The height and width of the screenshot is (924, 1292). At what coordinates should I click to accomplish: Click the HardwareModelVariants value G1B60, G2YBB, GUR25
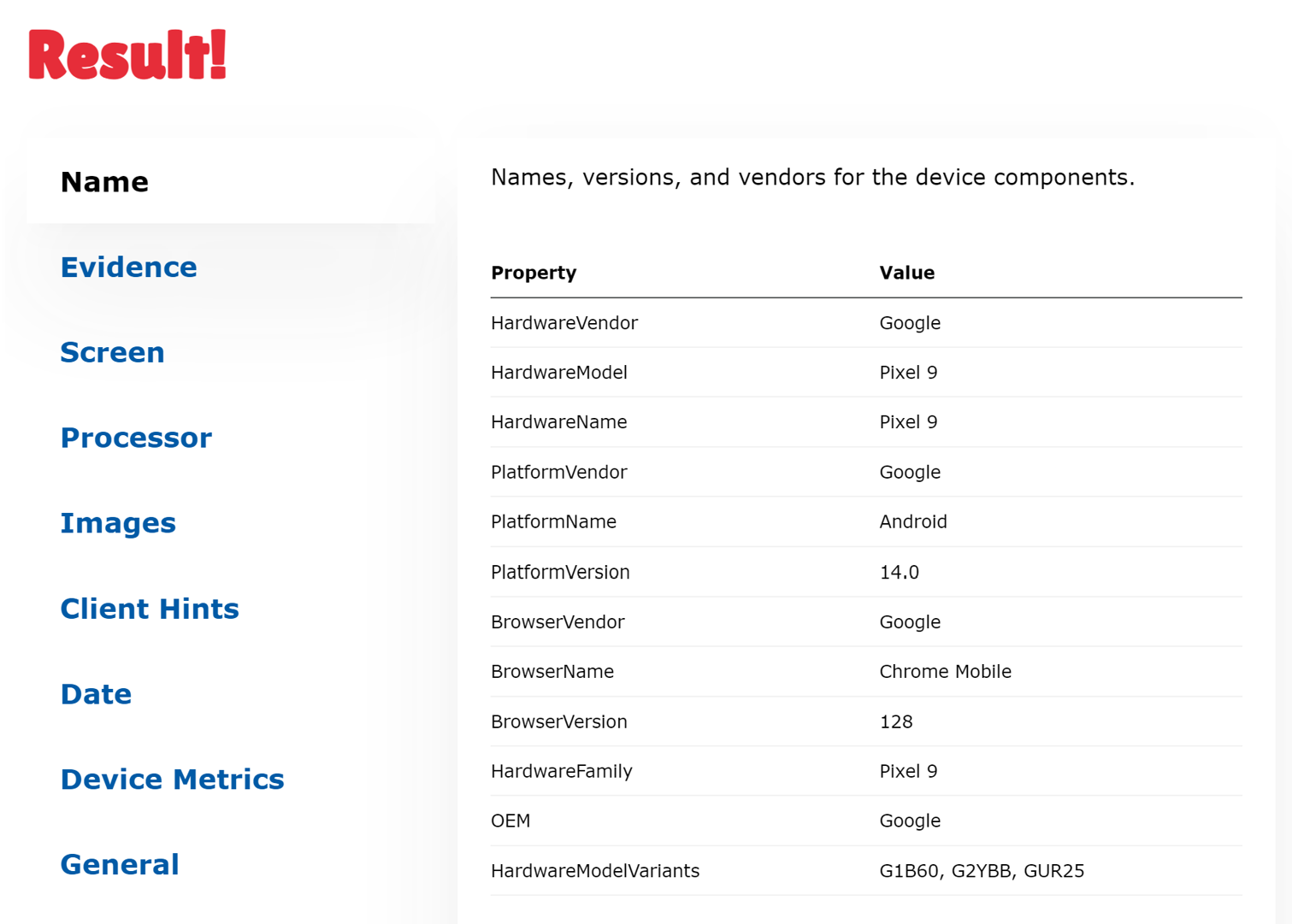tap(982, 871)
